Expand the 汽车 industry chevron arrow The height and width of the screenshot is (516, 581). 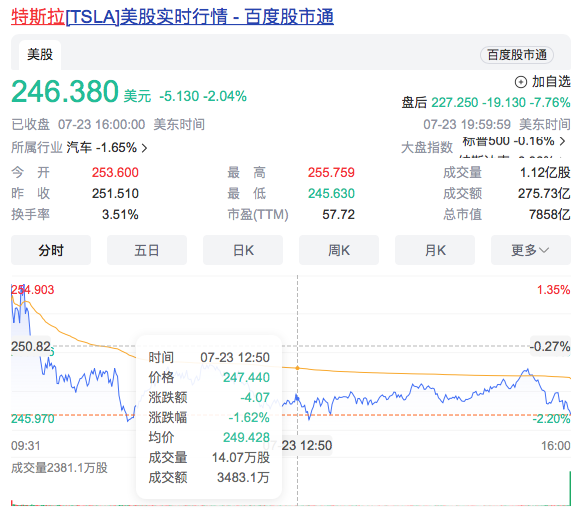point(145,148)
